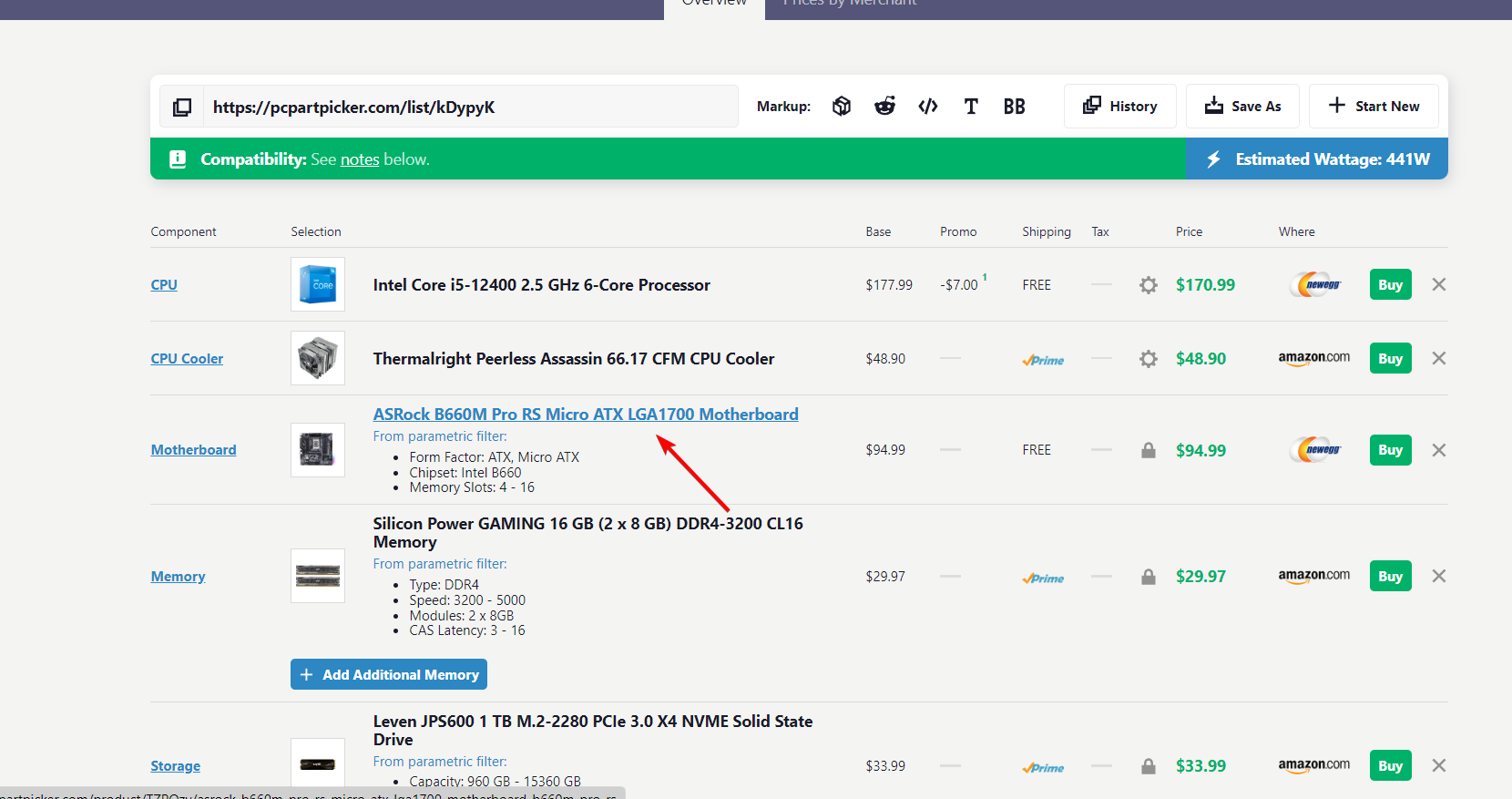
Task: Click the $29.97 green memory price
Action: (x=1200, y=577)
